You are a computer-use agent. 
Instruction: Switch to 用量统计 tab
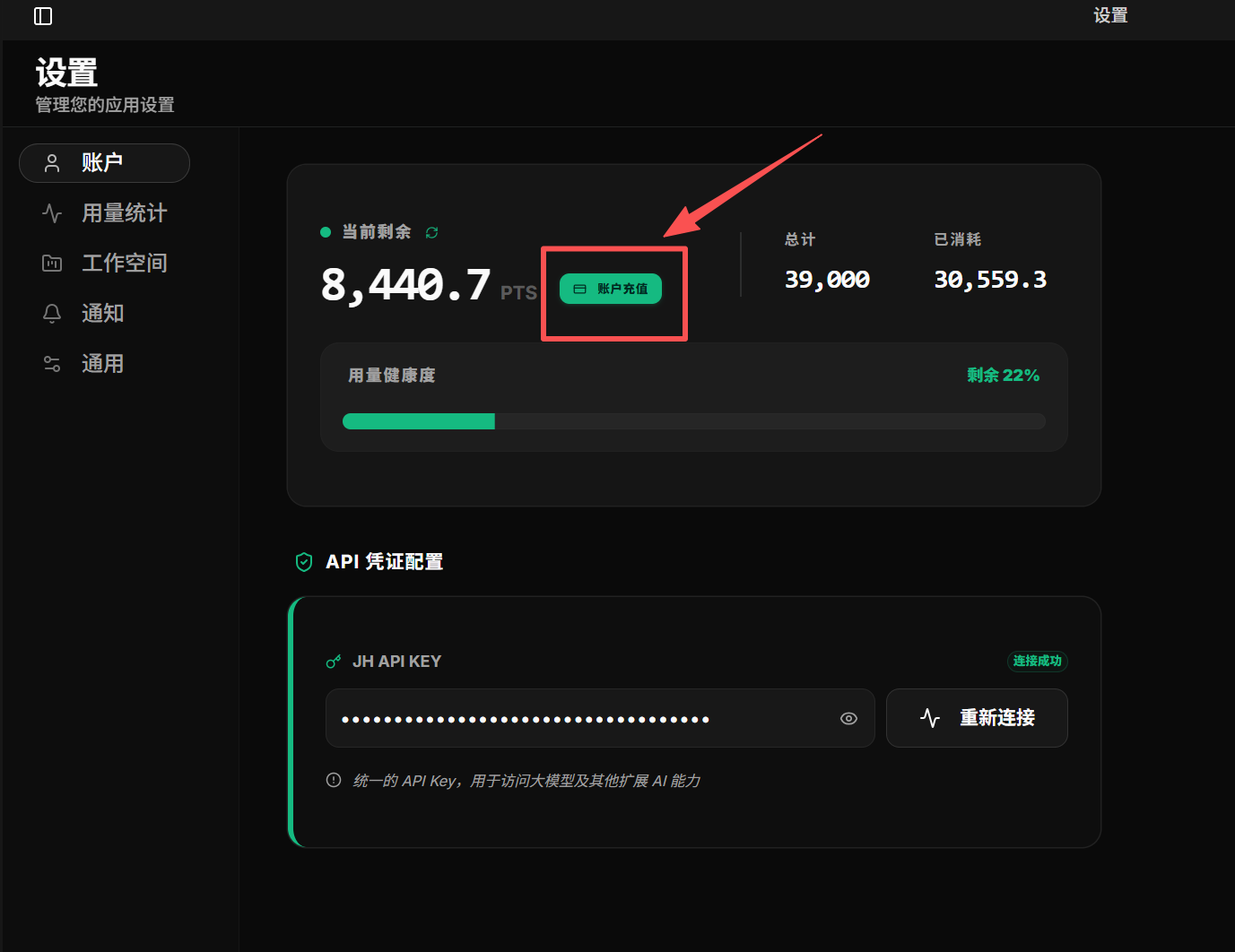coord(104,213)
